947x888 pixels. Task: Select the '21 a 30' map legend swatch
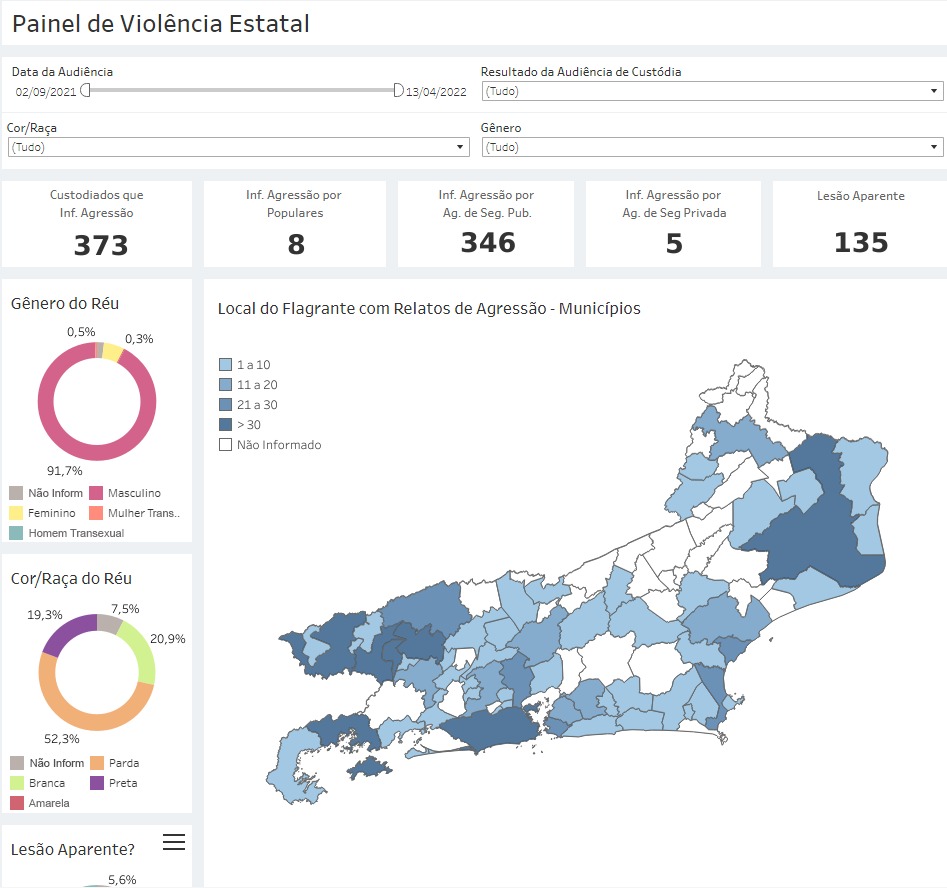coord(226,405)
